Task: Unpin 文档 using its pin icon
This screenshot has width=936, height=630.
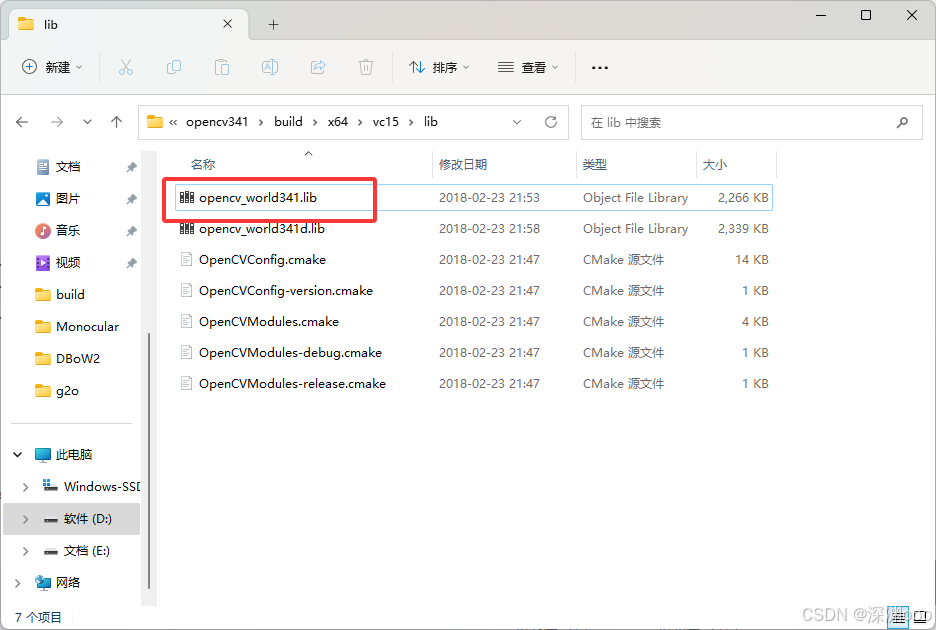Action: point(131,167)
